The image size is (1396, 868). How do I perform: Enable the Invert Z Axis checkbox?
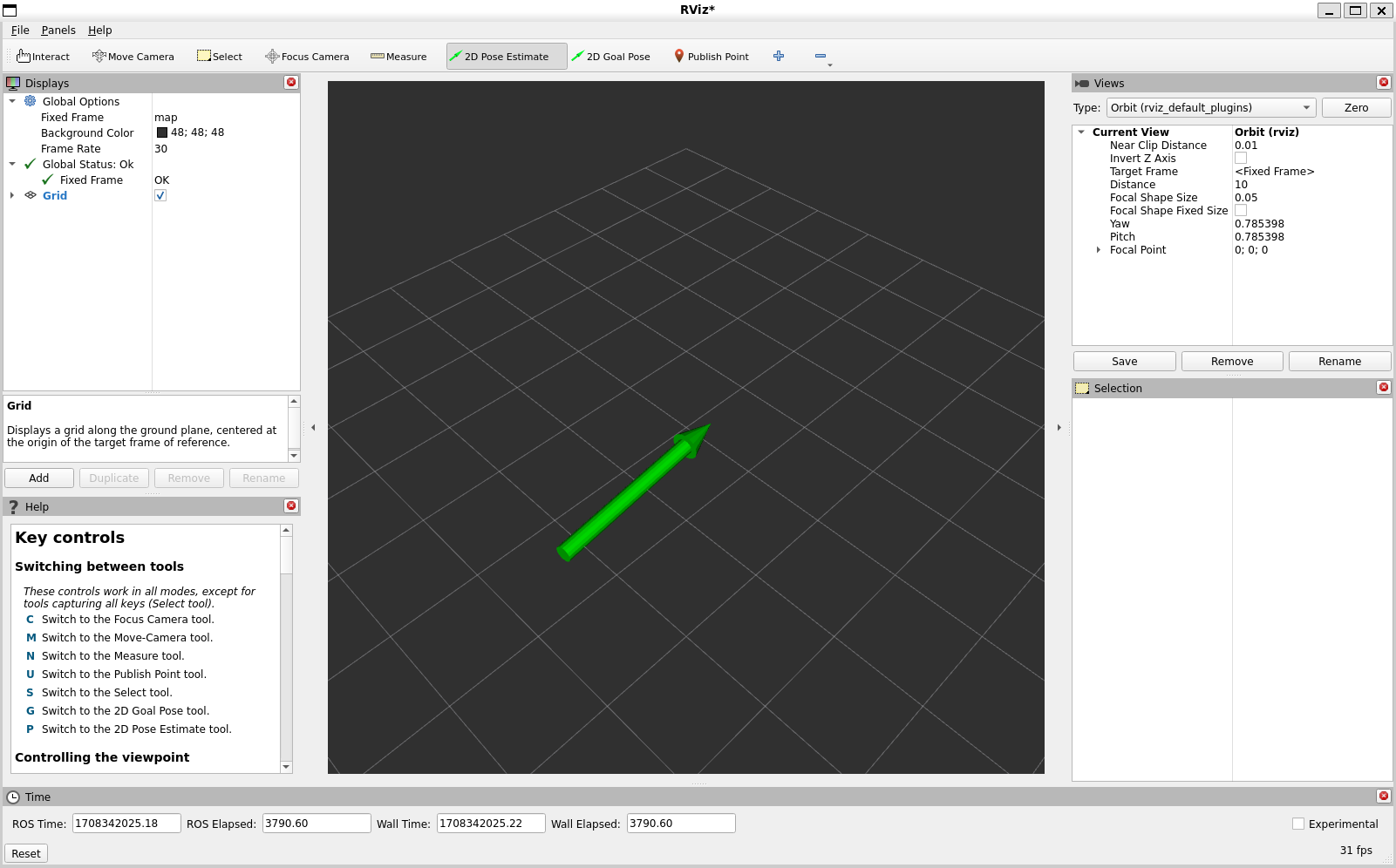click(1241, 159)
